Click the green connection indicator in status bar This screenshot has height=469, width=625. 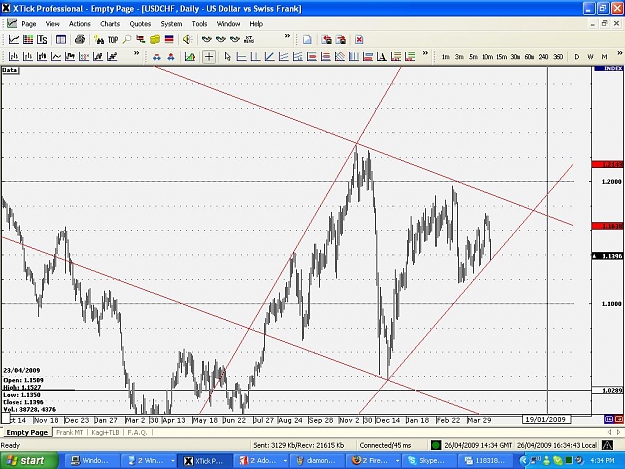click(x=436, y=445)
